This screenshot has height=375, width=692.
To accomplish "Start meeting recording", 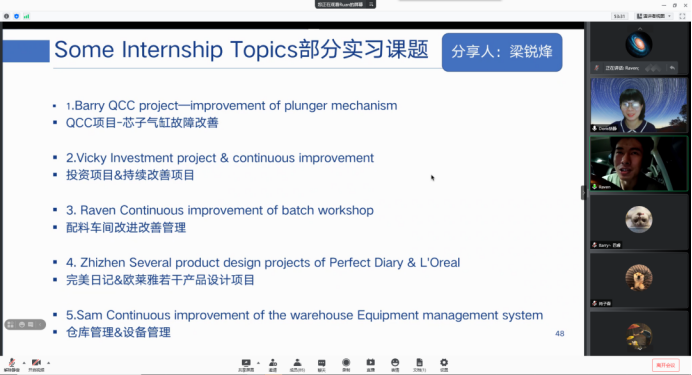I will 346,365.
